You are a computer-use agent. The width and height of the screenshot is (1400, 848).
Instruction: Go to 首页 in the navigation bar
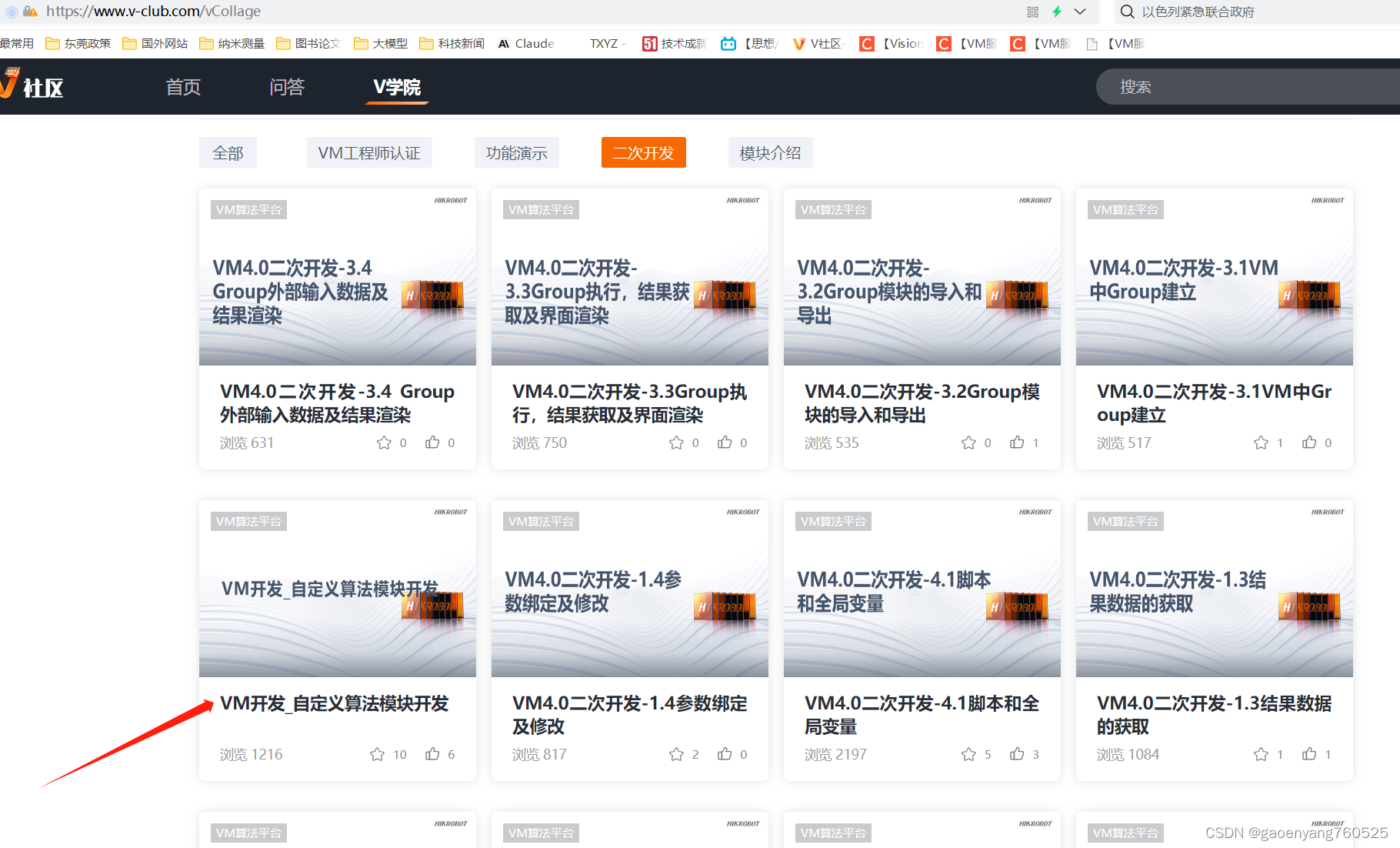[183, 87]
